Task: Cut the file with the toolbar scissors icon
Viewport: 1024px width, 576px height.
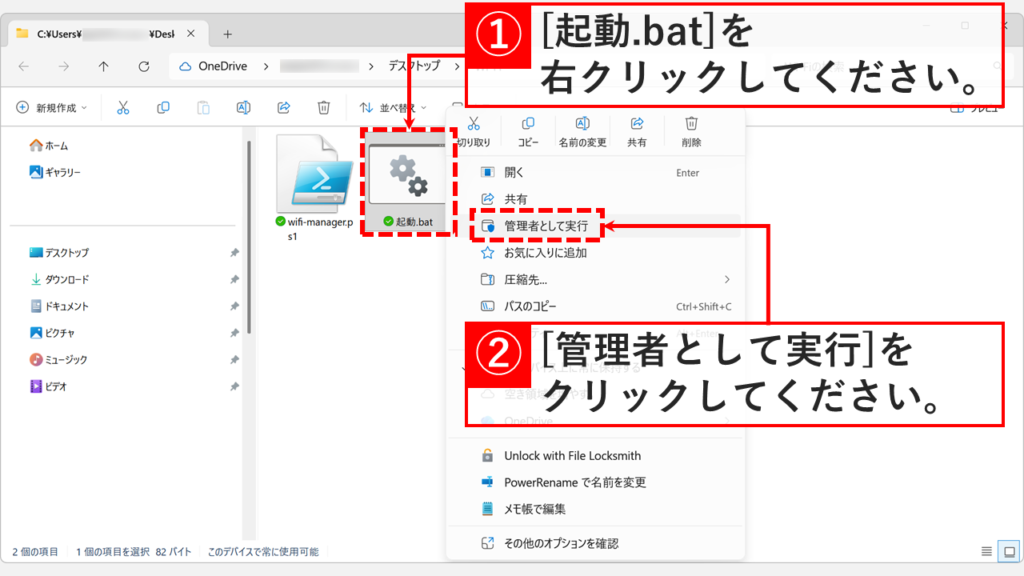Action: point(123,107)
